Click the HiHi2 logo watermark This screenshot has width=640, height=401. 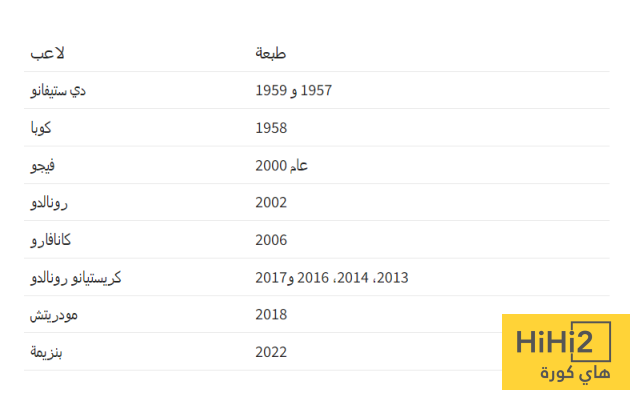click(x=566, y=352)
